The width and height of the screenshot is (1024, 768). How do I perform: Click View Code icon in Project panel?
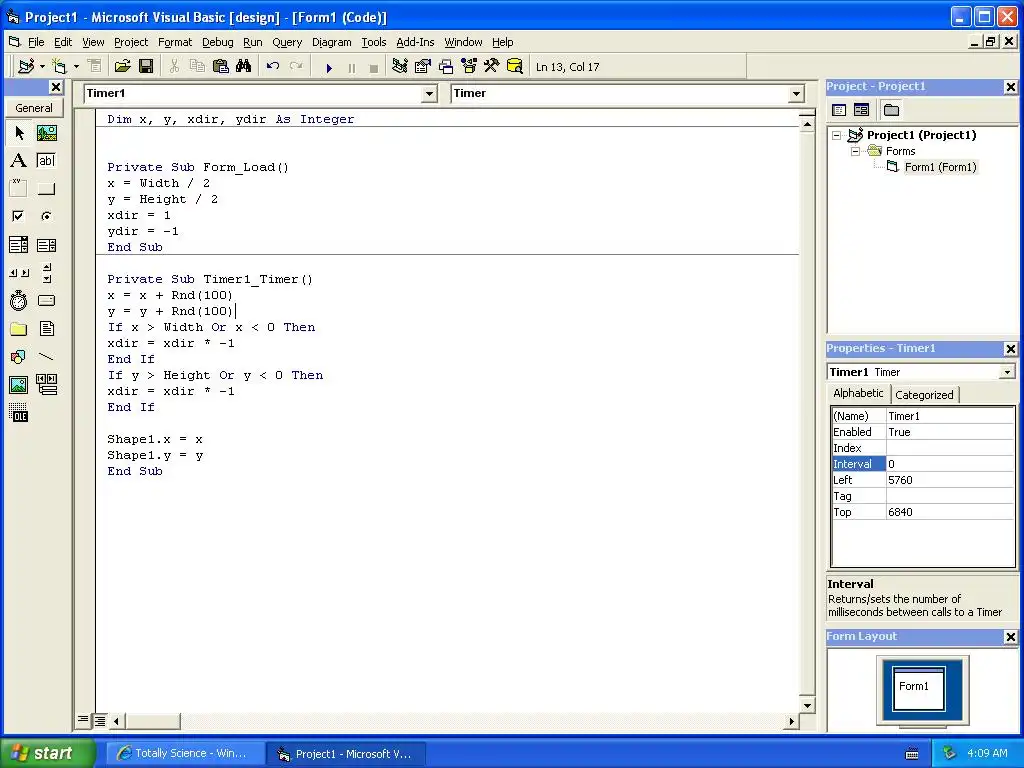coord(839,110)
